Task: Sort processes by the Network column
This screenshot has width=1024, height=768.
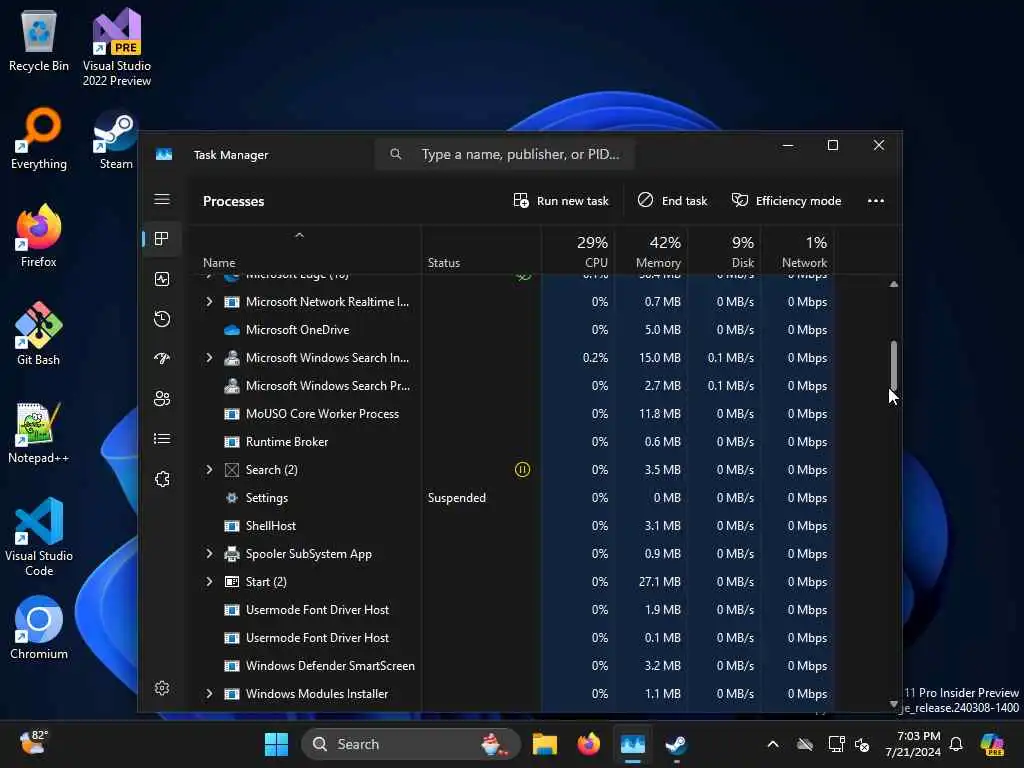Action: coord(797,251)
